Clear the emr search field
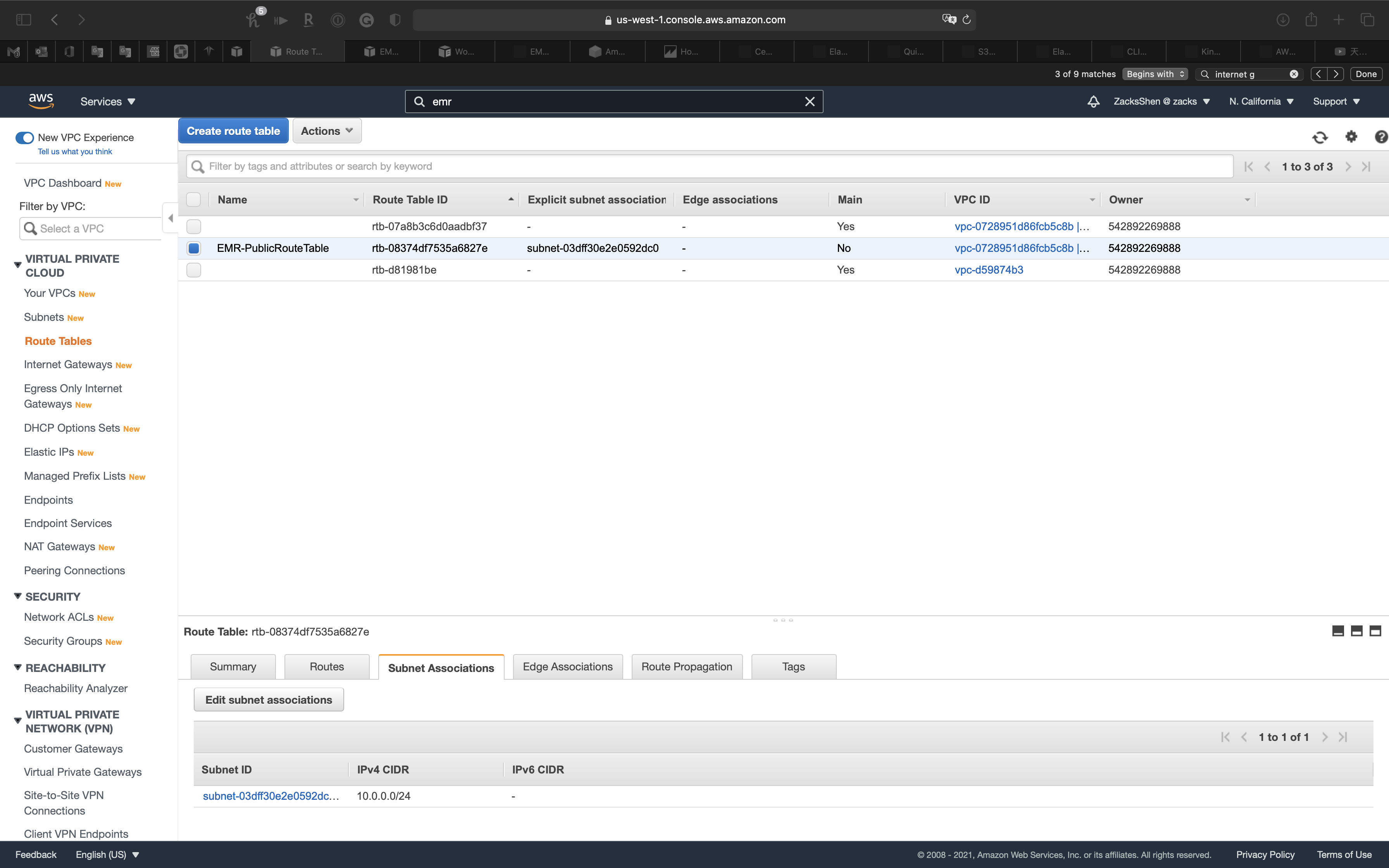The image size is (1389, 868). pyautogui.click(x=809, y=102)
